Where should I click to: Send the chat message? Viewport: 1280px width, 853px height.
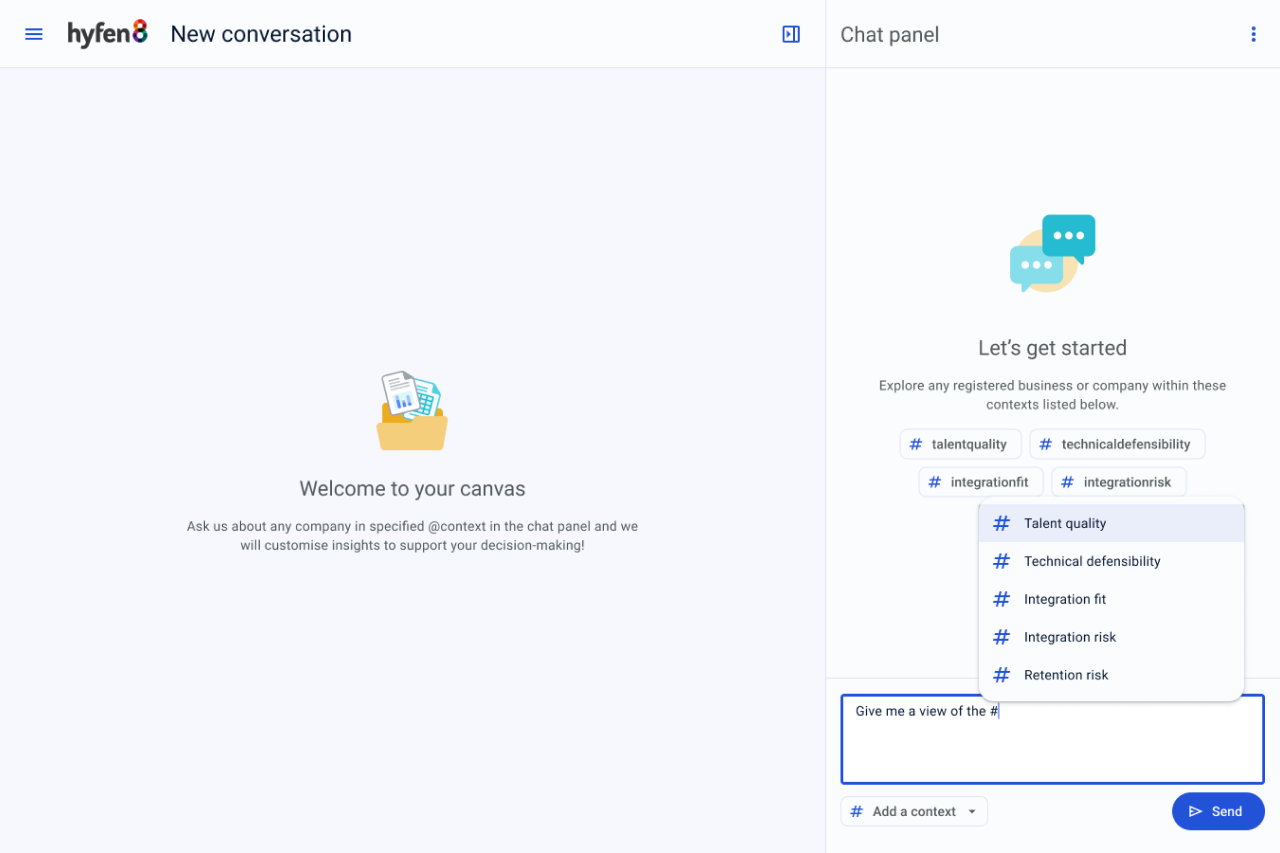[x=1218, y=811]
